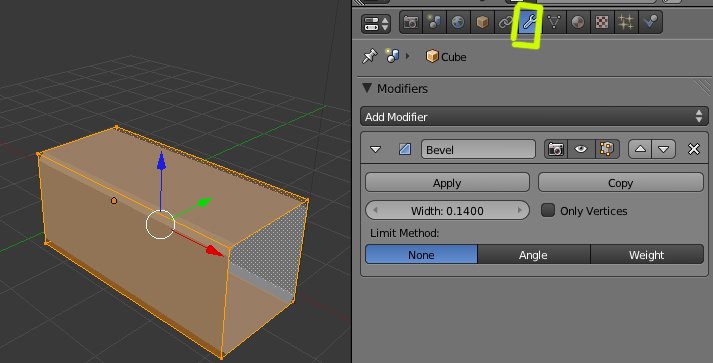The width and height of the screenshot is (713, 363).
Task: Open the Modifiers wrench tab
Action: [529, 22]
